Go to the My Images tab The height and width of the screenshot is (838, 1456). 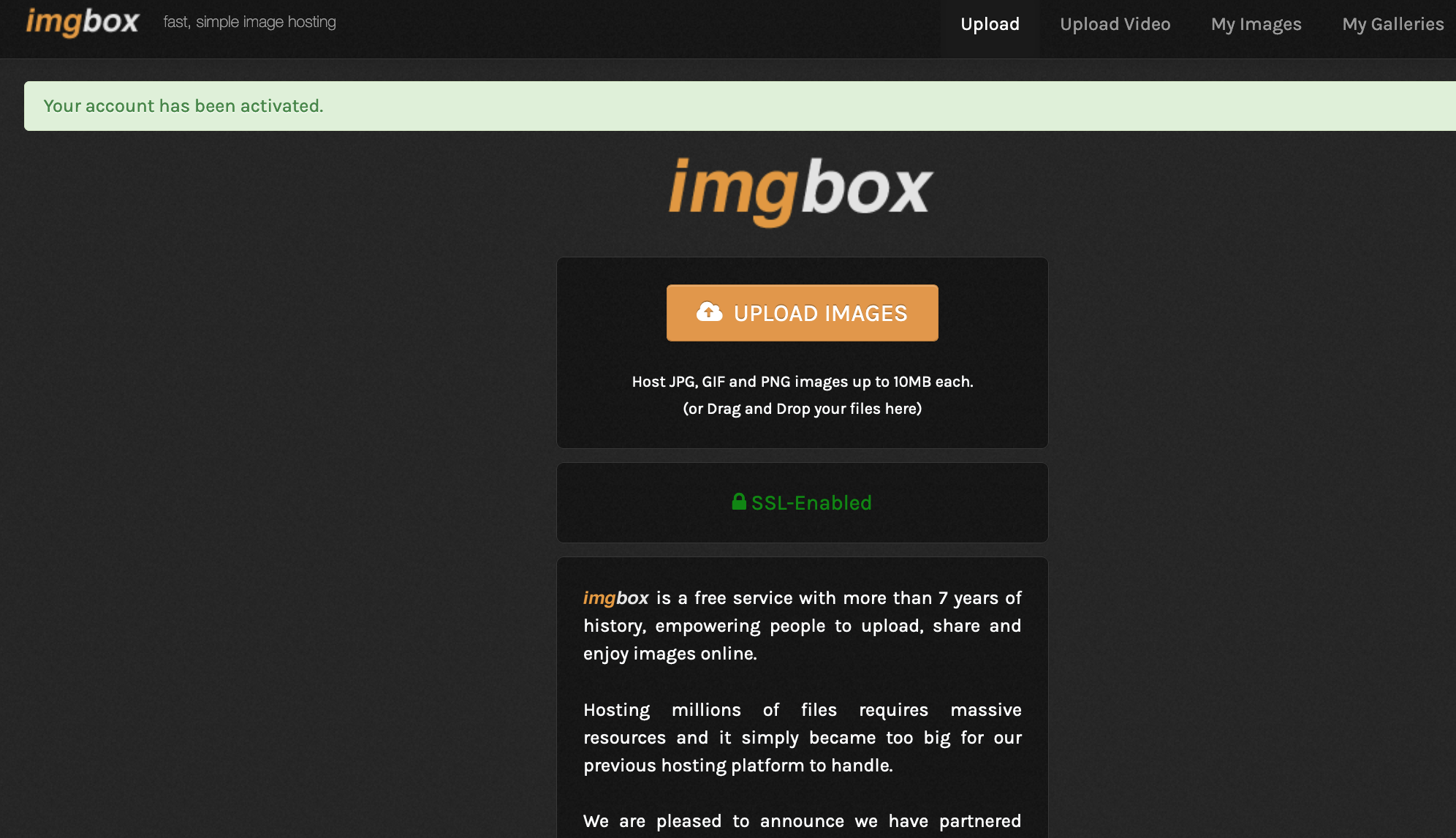click(x=1256, y=24)
